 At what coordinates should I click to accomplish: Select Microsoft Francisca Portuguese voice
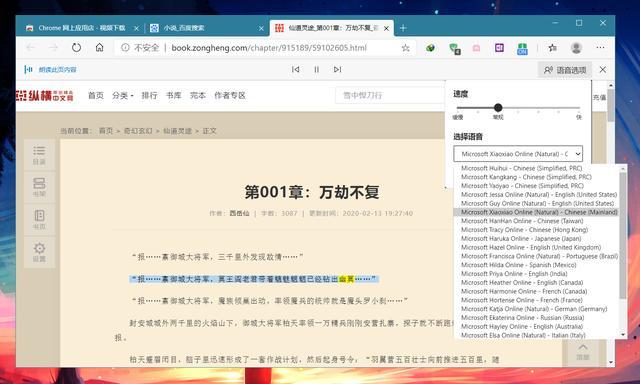(539, 256)
